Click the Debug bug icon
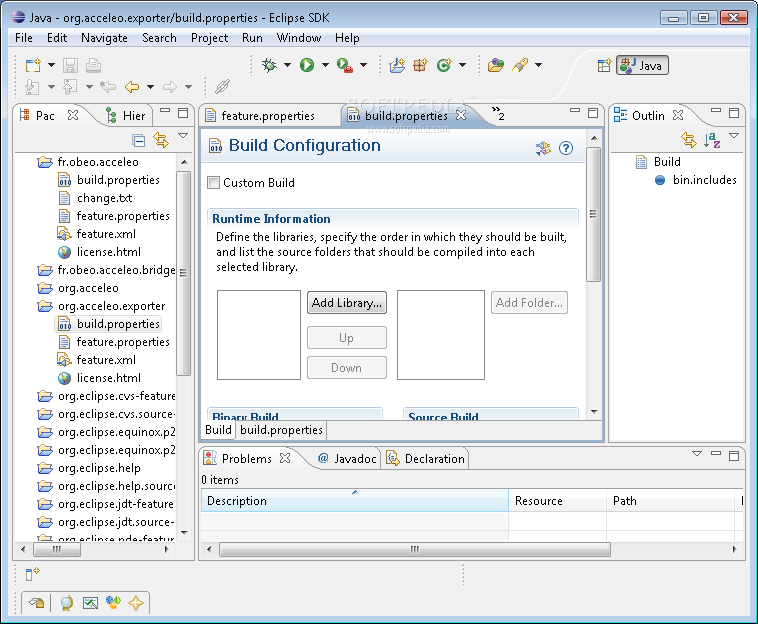 [269, 65]
